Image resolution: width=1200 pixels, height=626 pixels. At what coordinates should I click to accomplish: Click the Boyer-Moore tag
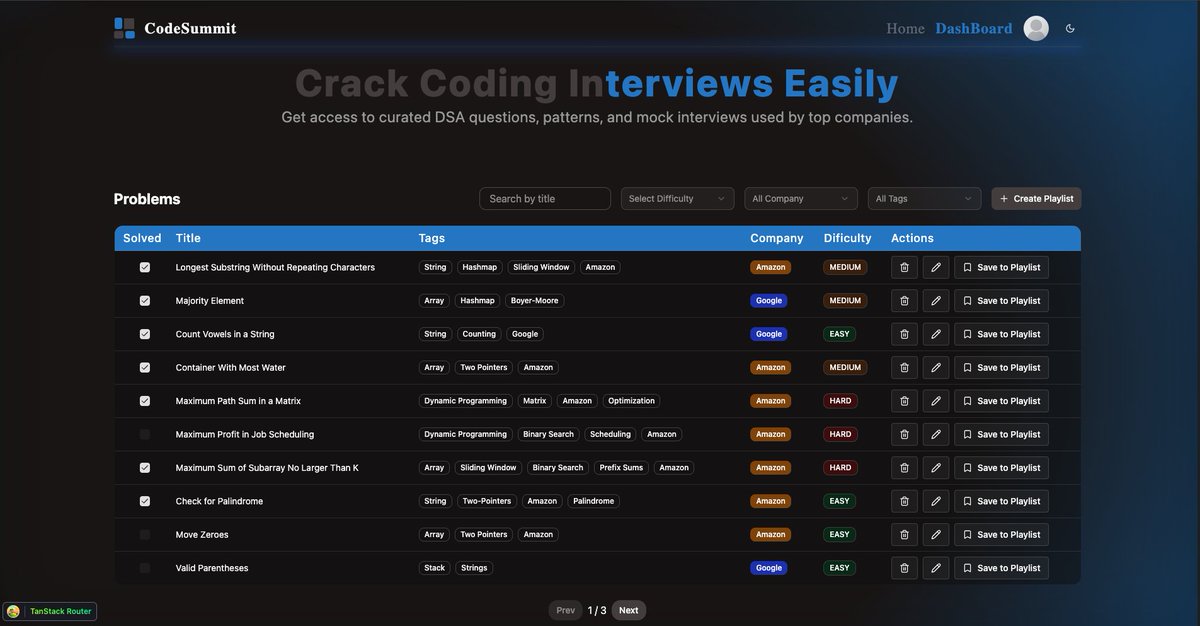[x=534, y=301]
